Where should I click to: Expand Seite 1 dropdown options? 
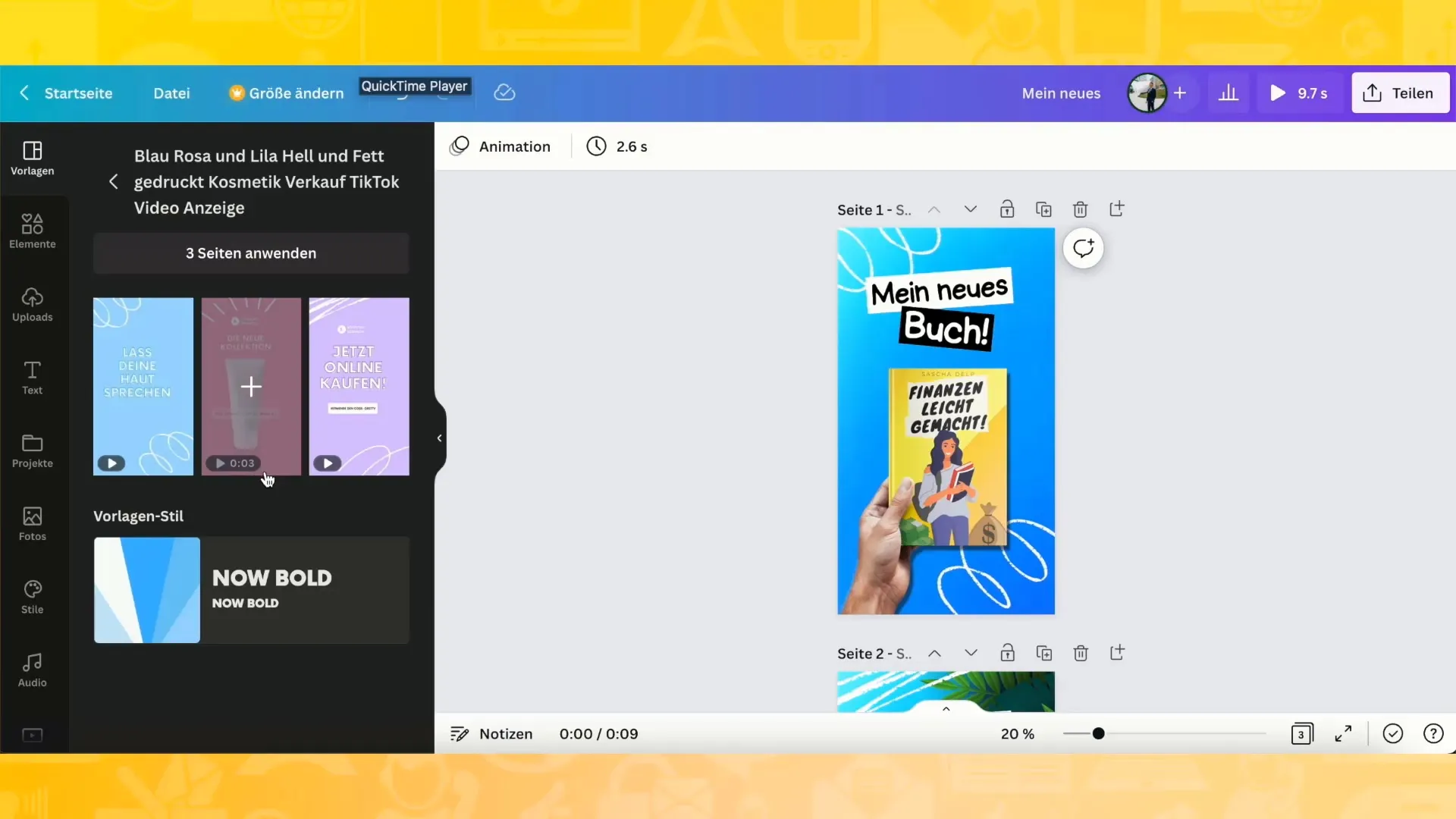coord(970,209)
